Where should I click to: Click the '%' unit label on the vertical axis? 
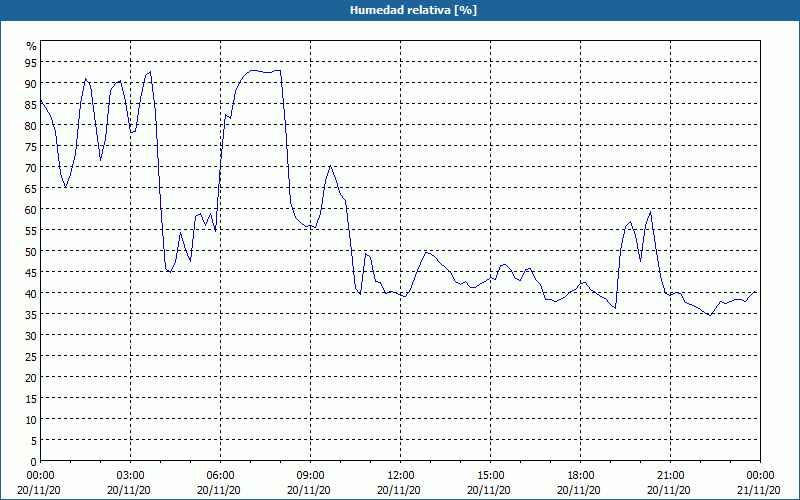[x=32, y=46]
